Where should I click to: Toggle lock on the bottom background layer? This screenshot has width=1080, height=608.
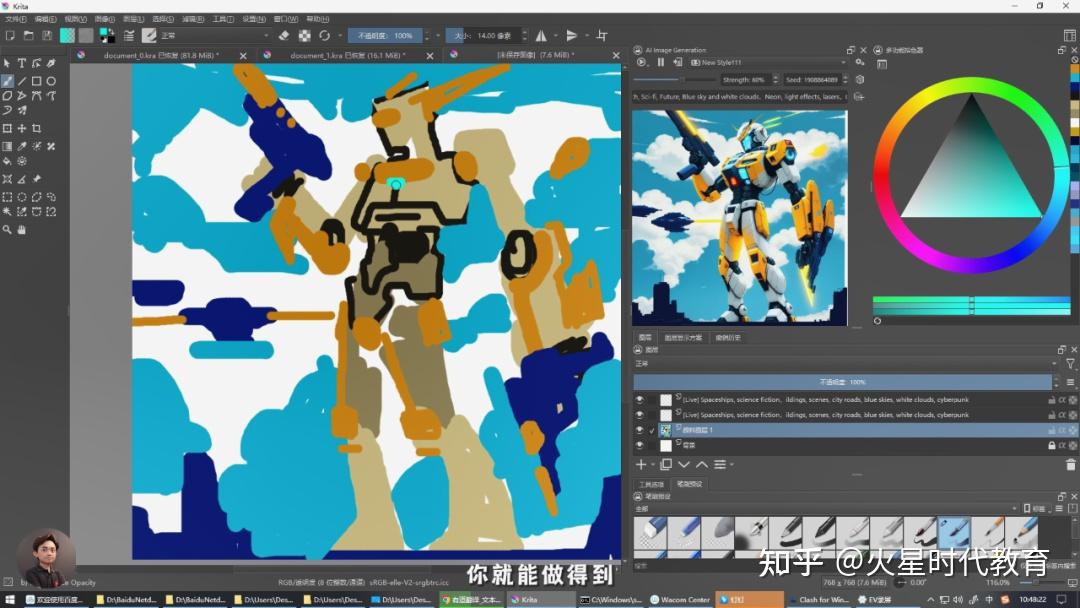click(1051, 445)
